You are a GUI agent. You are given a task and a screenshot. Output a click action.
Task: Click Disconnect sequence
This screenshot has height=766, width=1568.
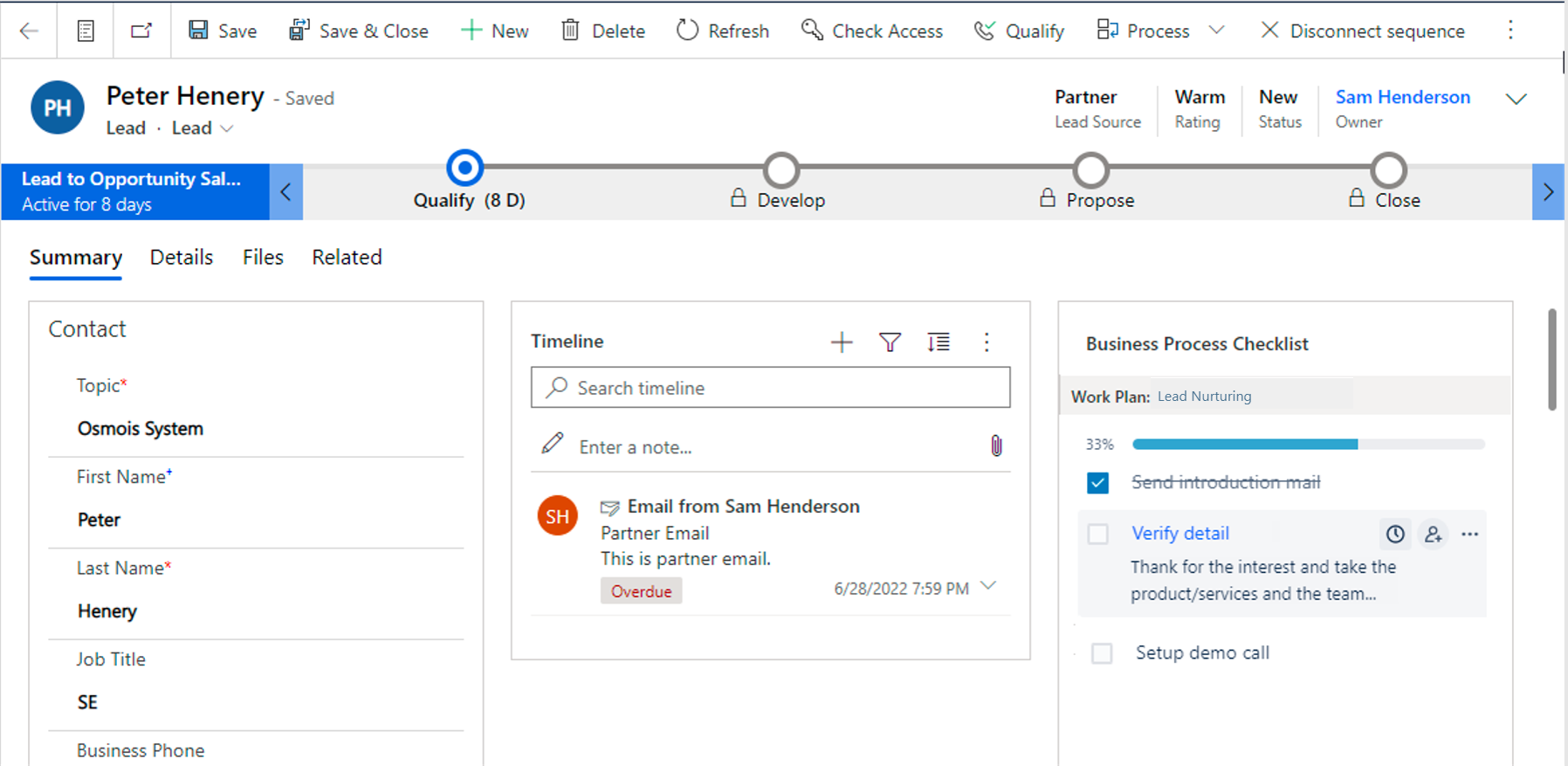pyautogui.click(x=1363, y=31)
